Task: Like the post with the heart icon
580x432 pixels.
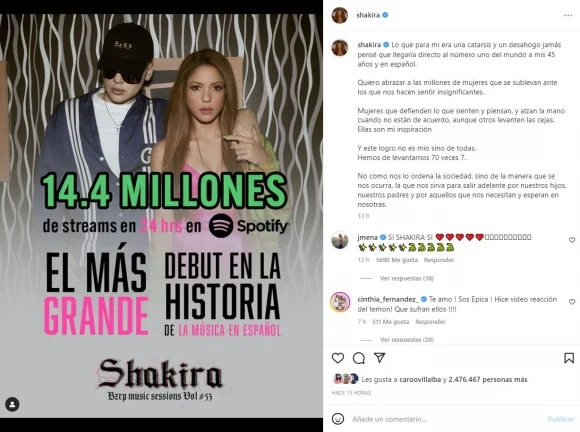Action: (338, 358)
